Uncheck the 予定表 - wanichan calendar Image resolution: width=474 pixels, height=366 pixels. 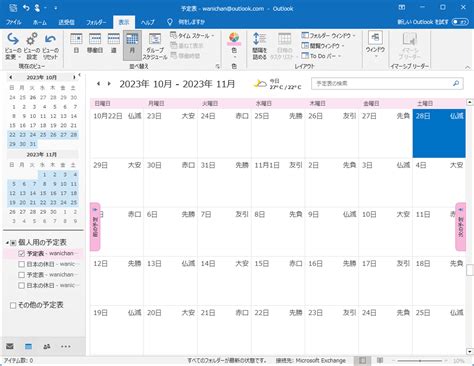[21, 254]
